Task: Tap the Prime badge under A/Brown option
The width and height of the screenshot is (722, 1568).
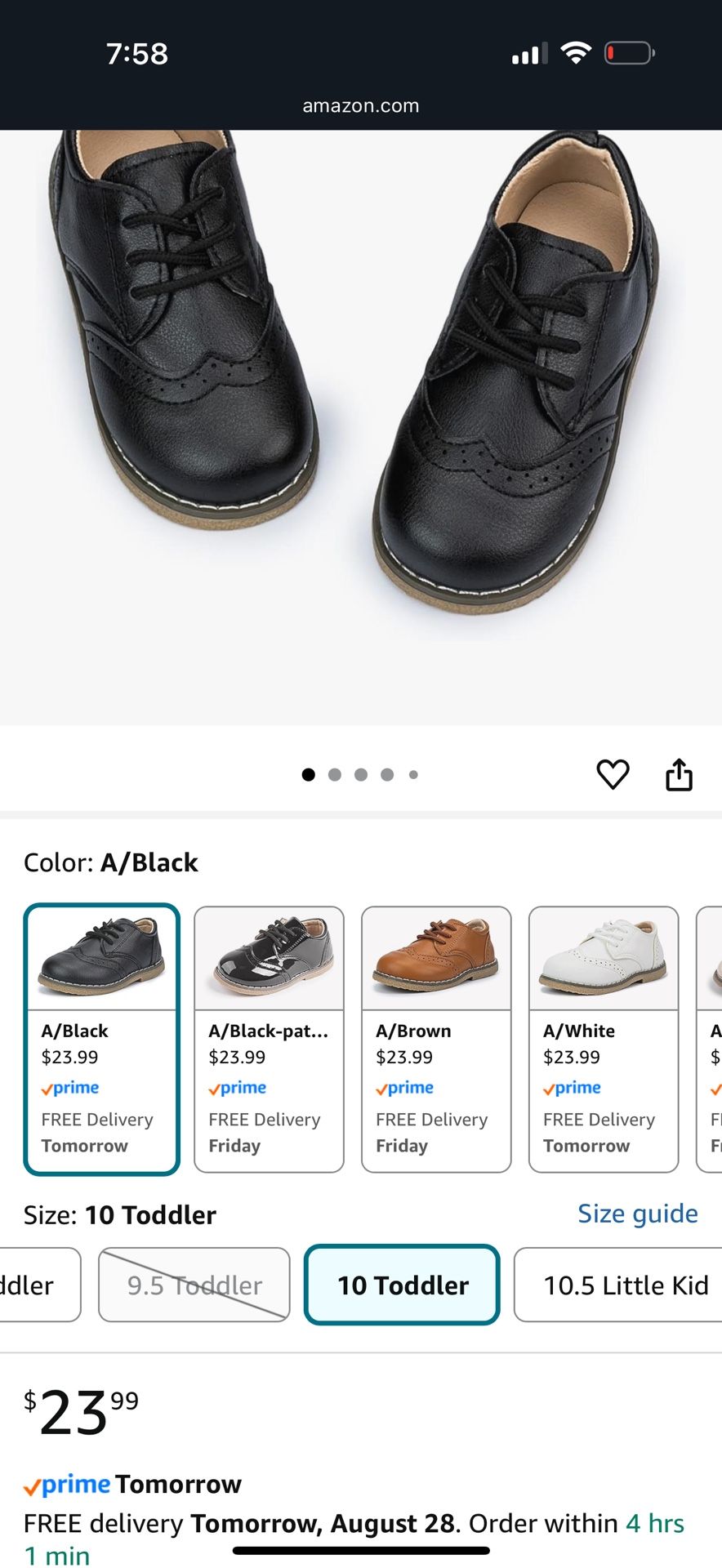Action: coord(404,1088)
